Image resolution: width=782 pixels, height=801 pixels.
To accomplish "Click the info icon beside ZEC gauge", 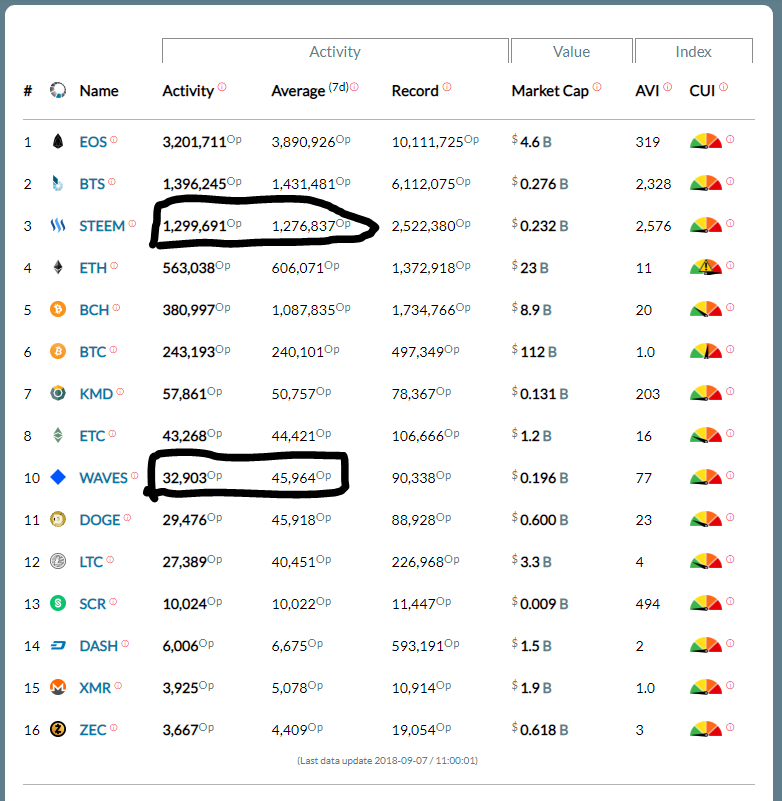I will tap(730, 727).
